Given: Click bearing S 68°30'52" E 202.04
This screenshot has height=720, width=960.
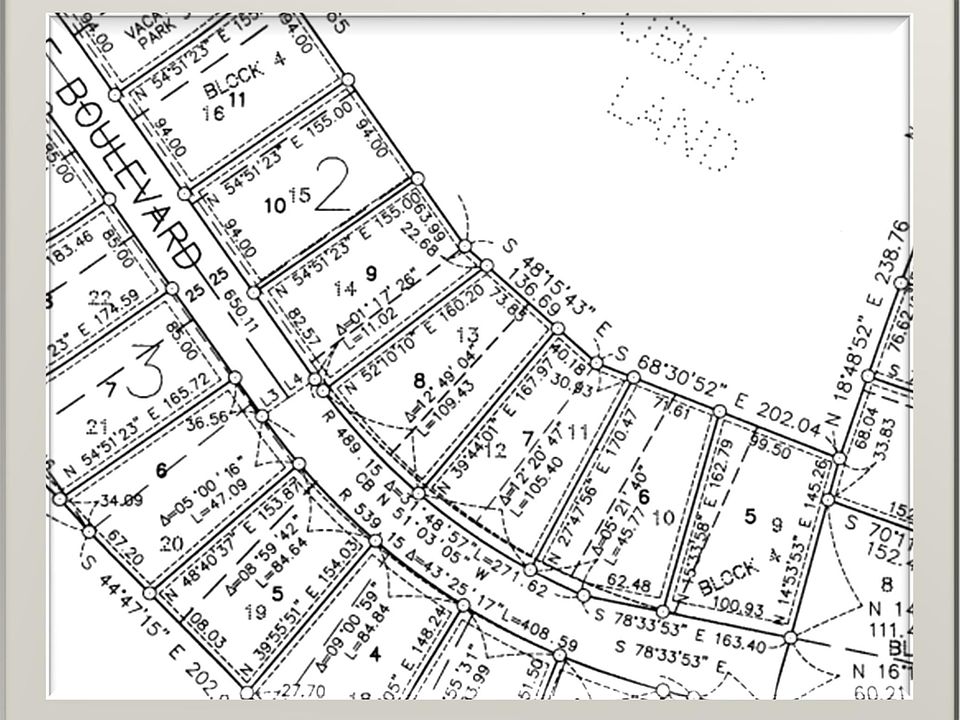Looking at the screenshot, I should (718, 391).
